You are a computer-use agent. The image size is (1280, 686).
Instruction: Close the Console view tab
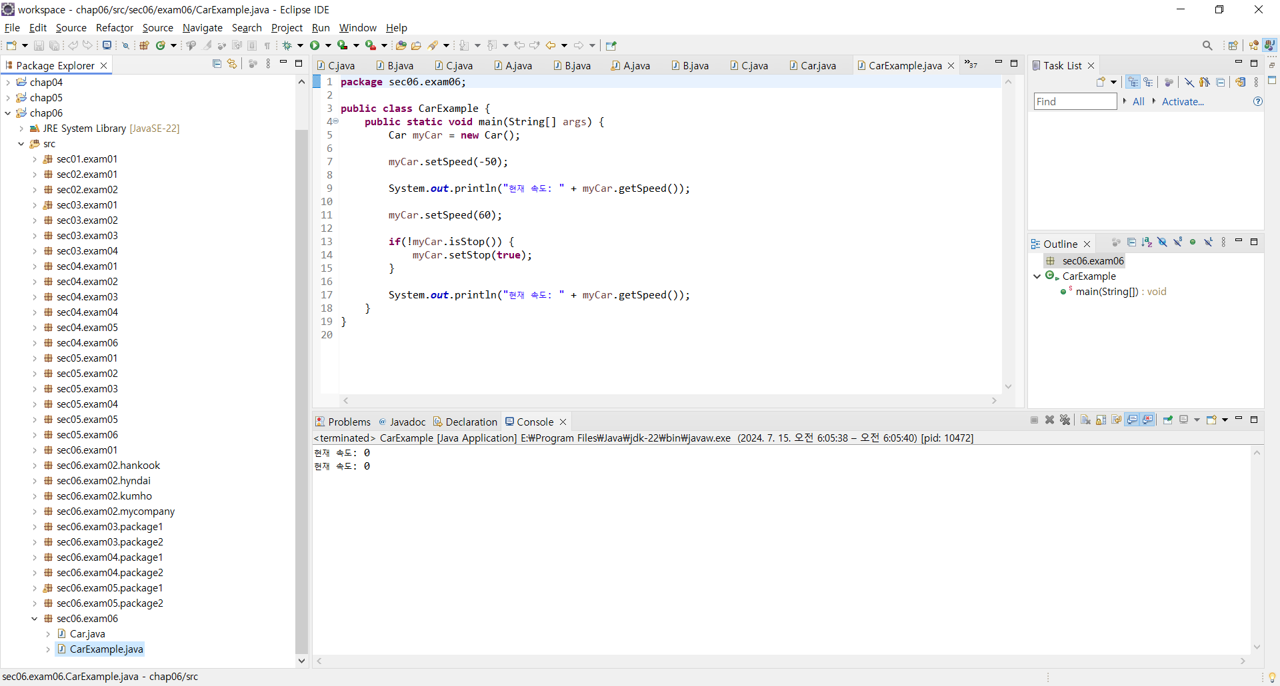563,422
